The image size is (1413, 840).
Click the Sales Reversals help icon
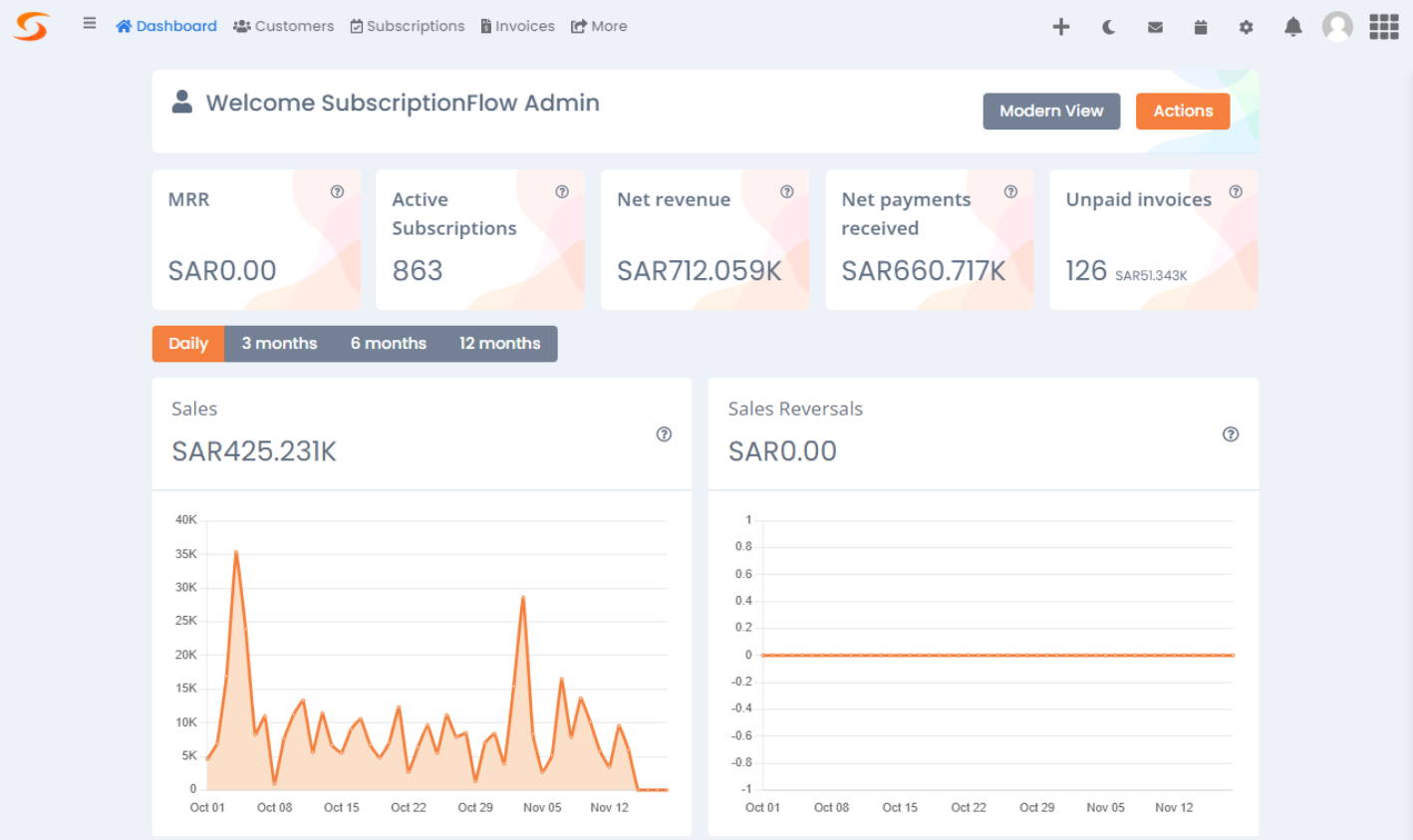coord(1231,434)
